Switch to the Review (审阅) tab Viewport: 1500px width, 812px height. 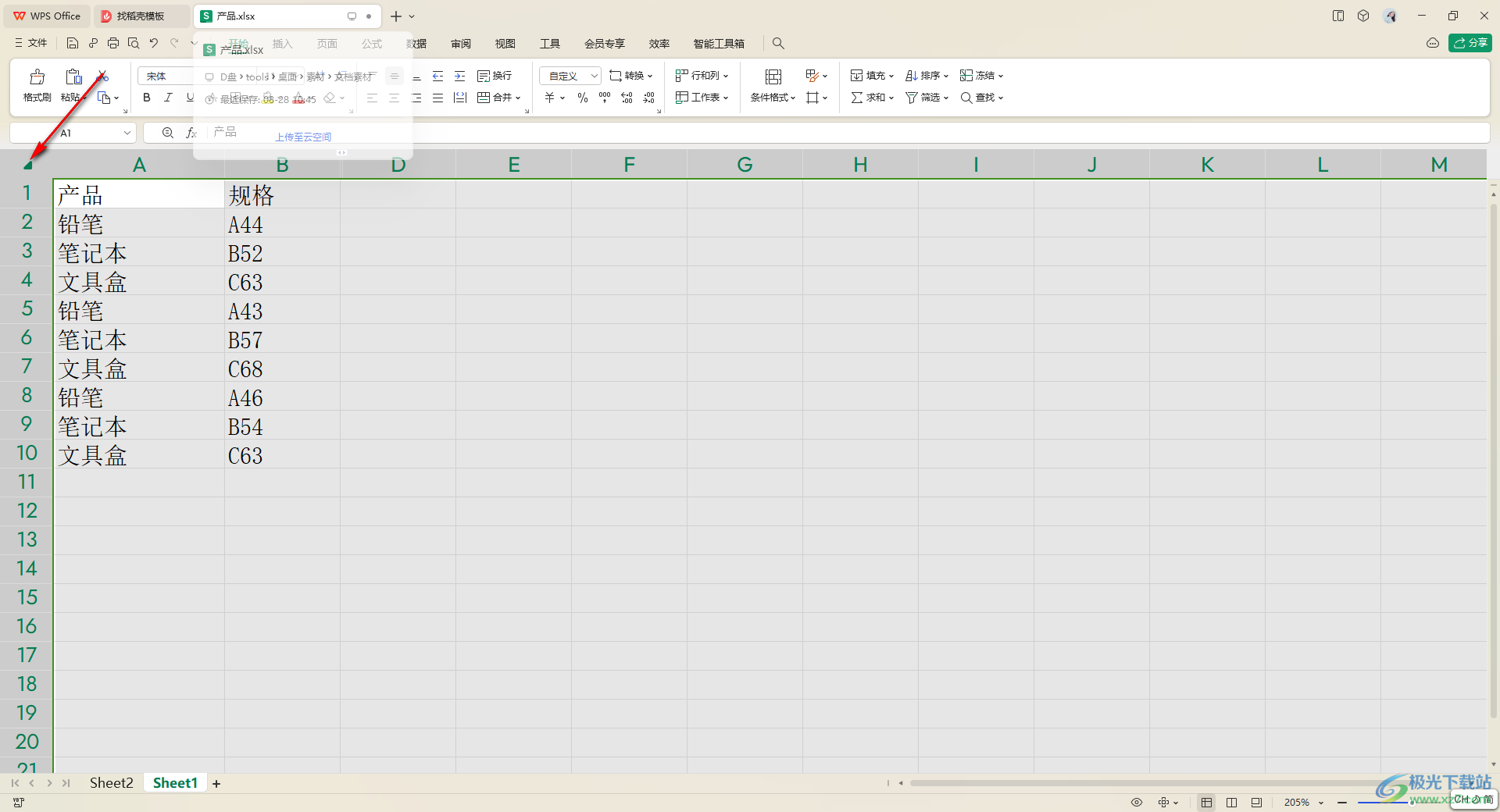461,44
